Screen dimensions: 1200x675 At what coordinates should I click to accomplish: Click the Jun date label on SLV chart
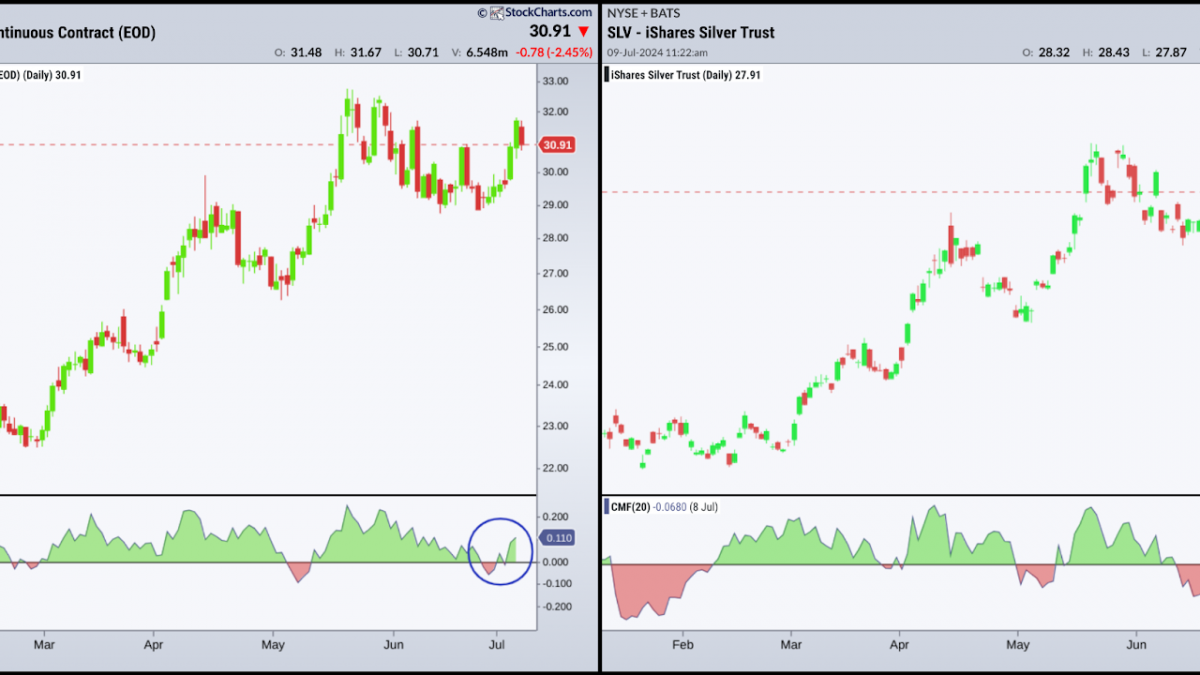pos(1135,646)
